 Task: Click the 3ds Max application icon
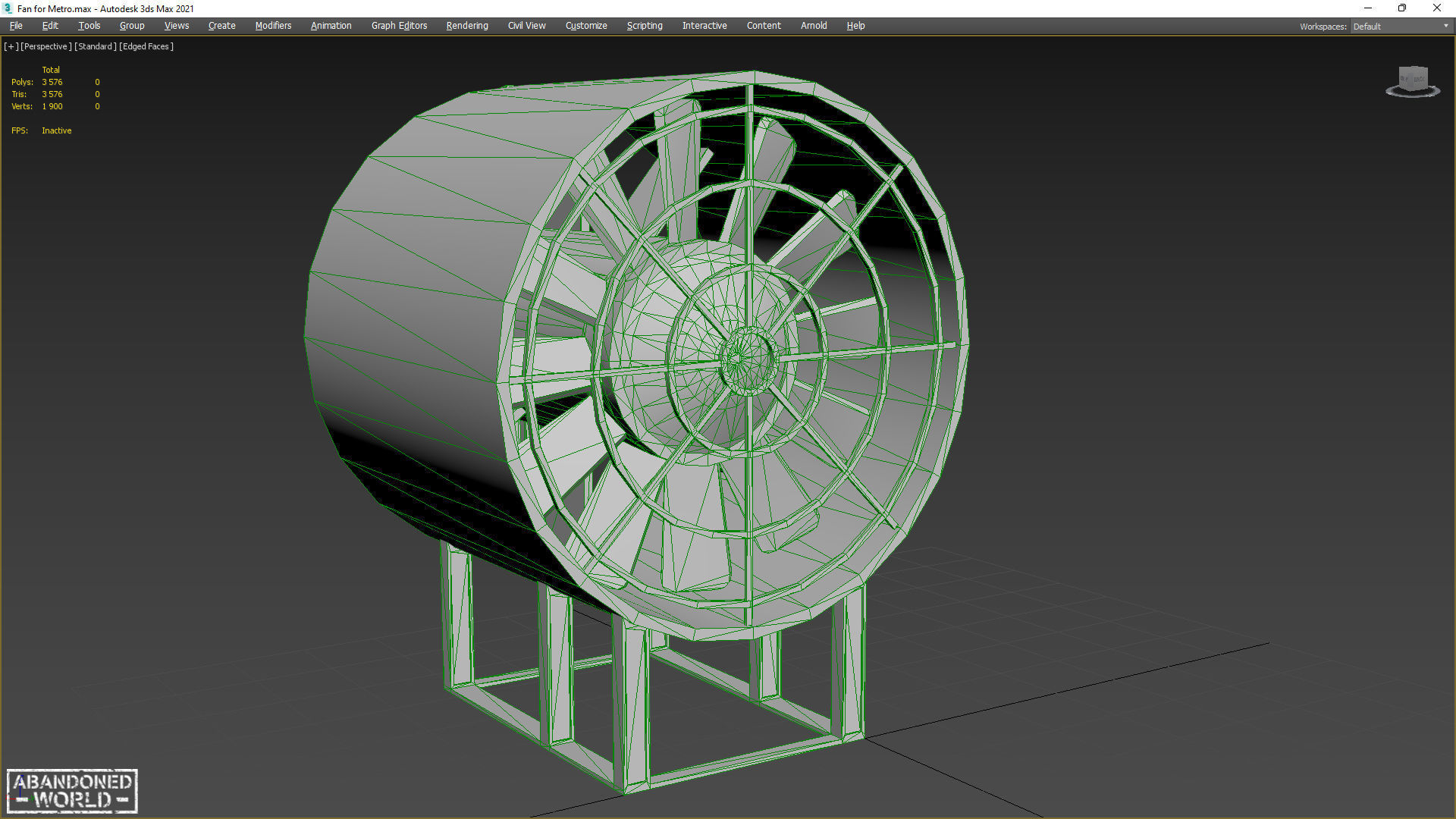(8, 8)
